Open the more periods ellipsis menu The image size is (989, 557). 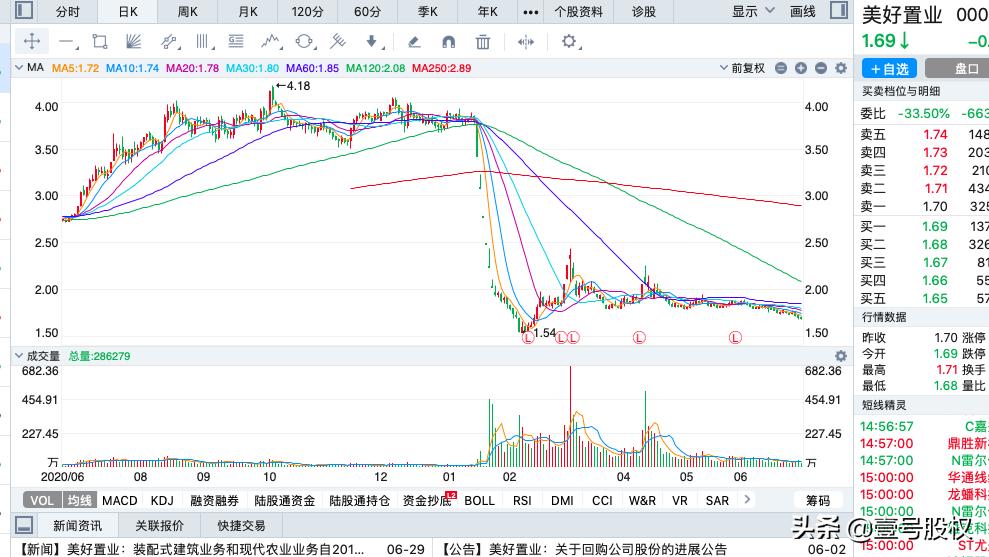pyautogui.click(x=531, y=11)
